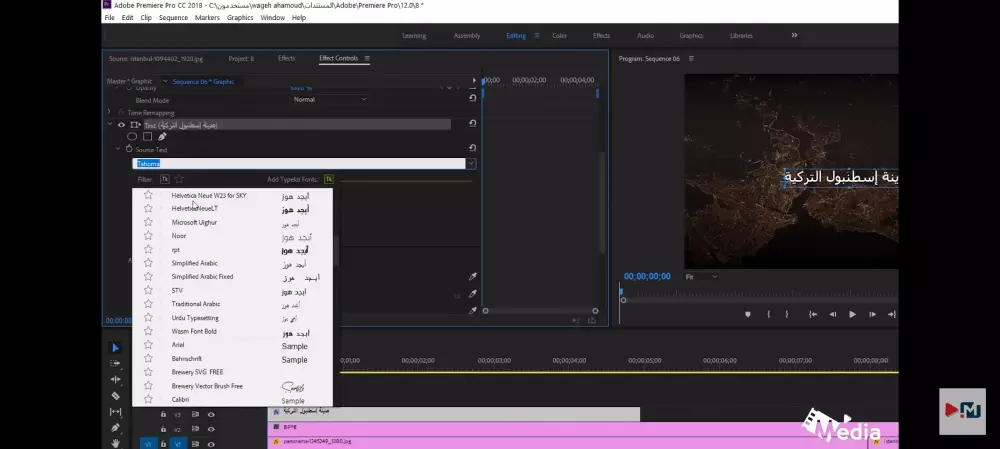Switch to the Effects panel tab
This screenshot has width=1000, height=449.
286,59
